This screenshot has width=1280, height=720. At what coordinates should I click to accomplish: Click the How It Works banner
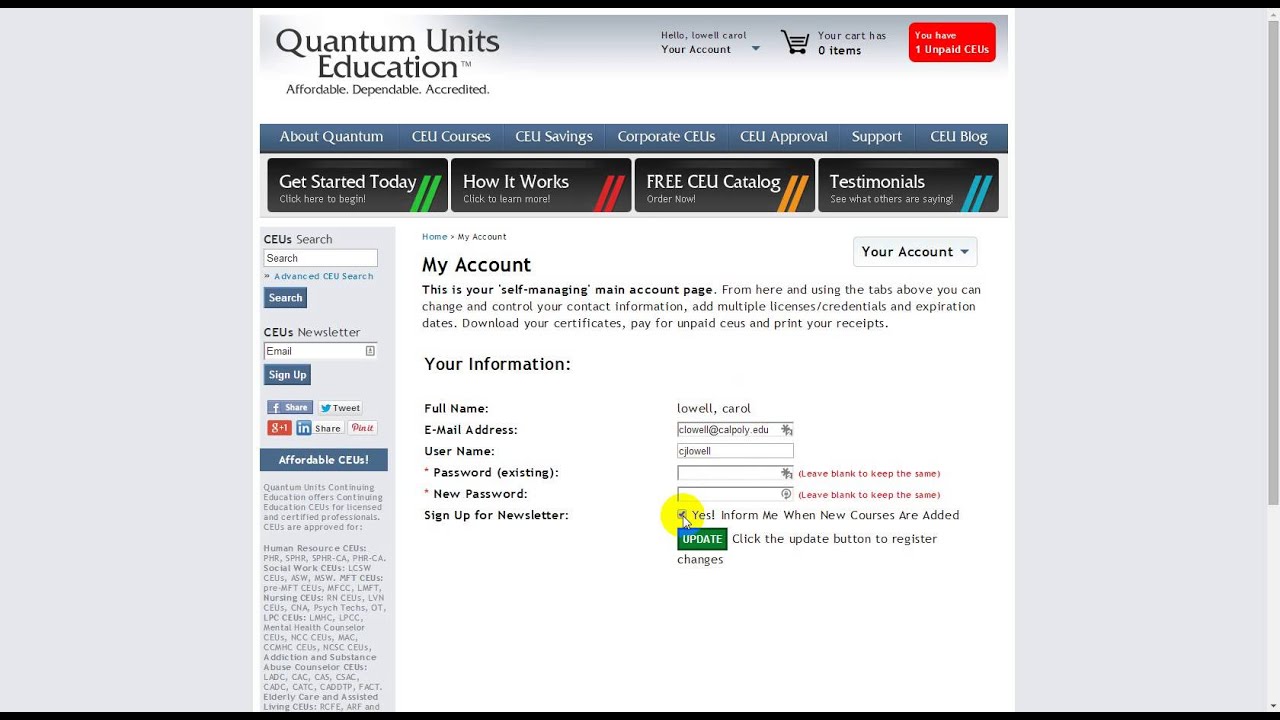pyautogui.click(x=541, y=185)
